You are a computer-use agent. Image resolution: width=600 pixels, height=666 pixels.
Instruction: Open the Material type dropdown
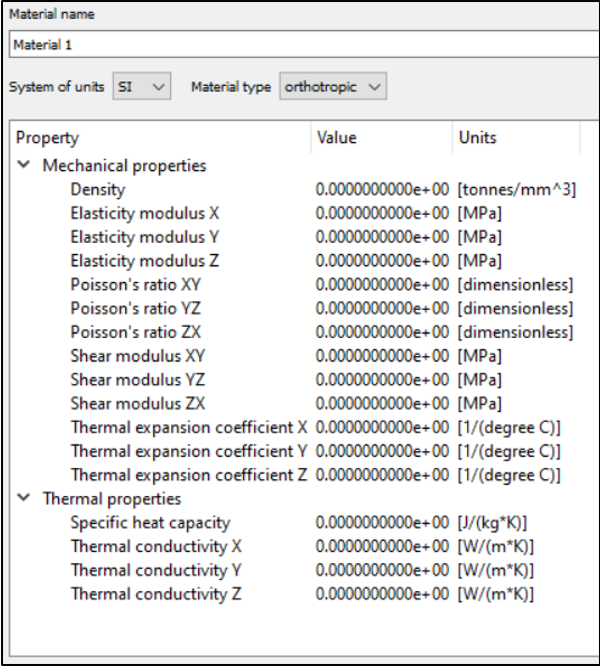pyautogui.click(x=332, y=87)
